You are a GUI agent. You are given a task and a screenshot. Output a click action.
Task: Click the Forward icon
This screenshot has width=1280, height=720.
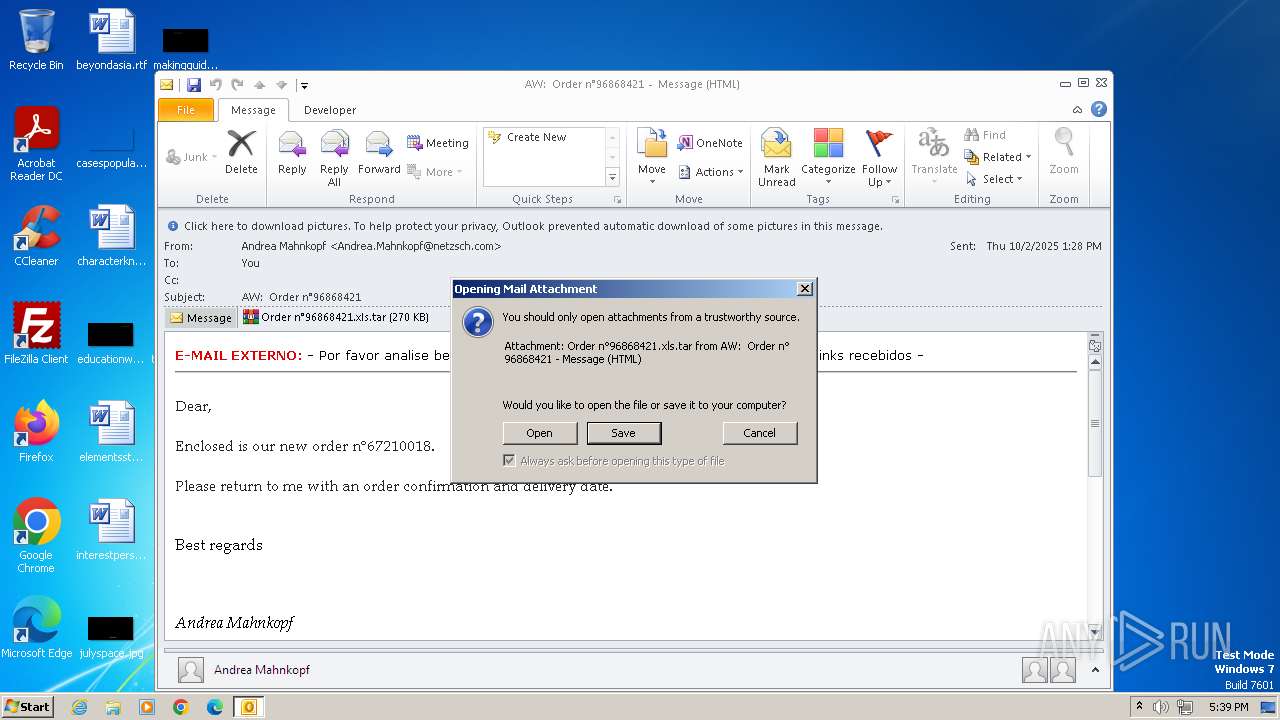(379, 152)
